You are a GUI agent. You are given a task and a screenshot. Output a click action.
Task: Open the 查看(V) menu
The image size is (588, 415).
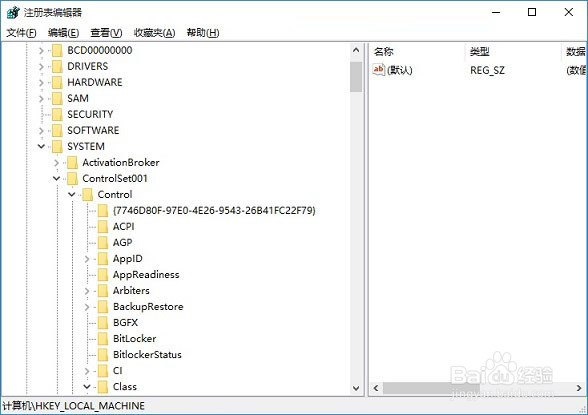[x=106, y=33]
